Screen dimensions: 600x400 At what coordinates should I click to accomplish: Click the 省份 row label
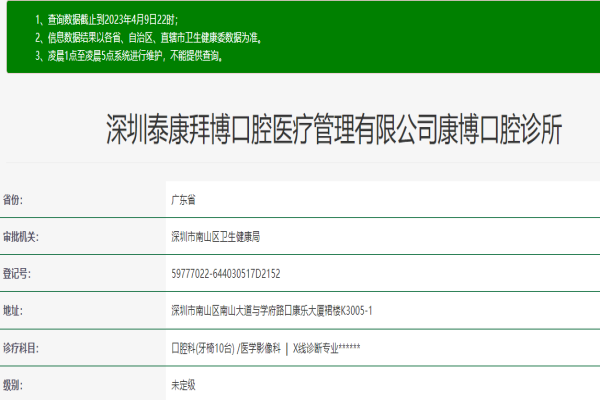(x=14, y=200)
